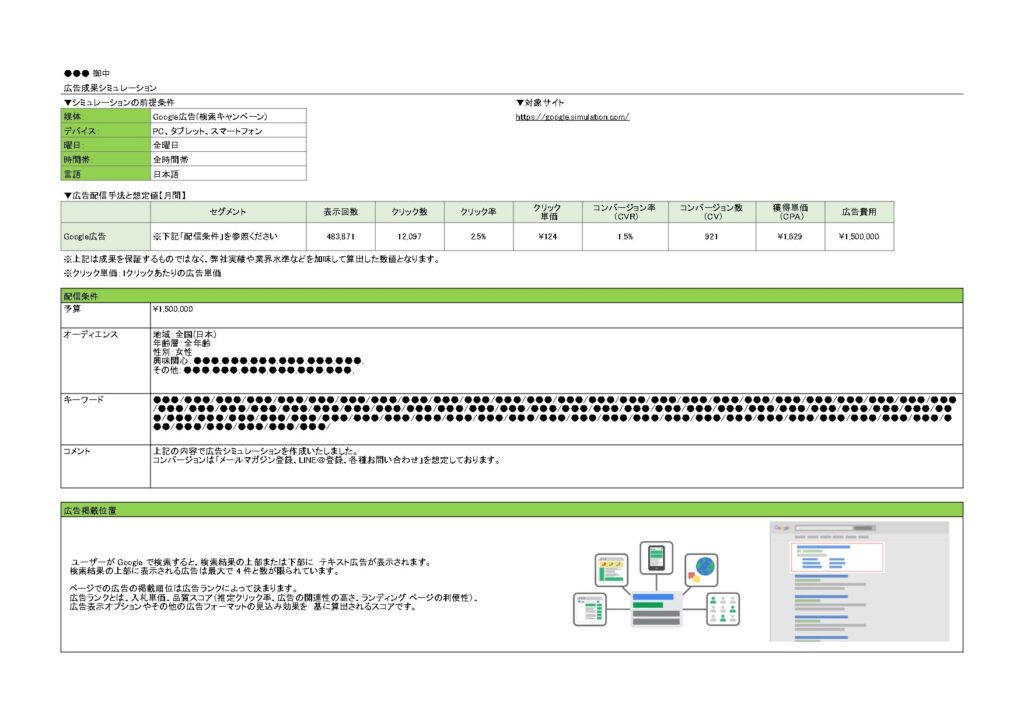Click the 'キーワード' row label
This screenshot has height=724, width=1024.
click(106, 418)
